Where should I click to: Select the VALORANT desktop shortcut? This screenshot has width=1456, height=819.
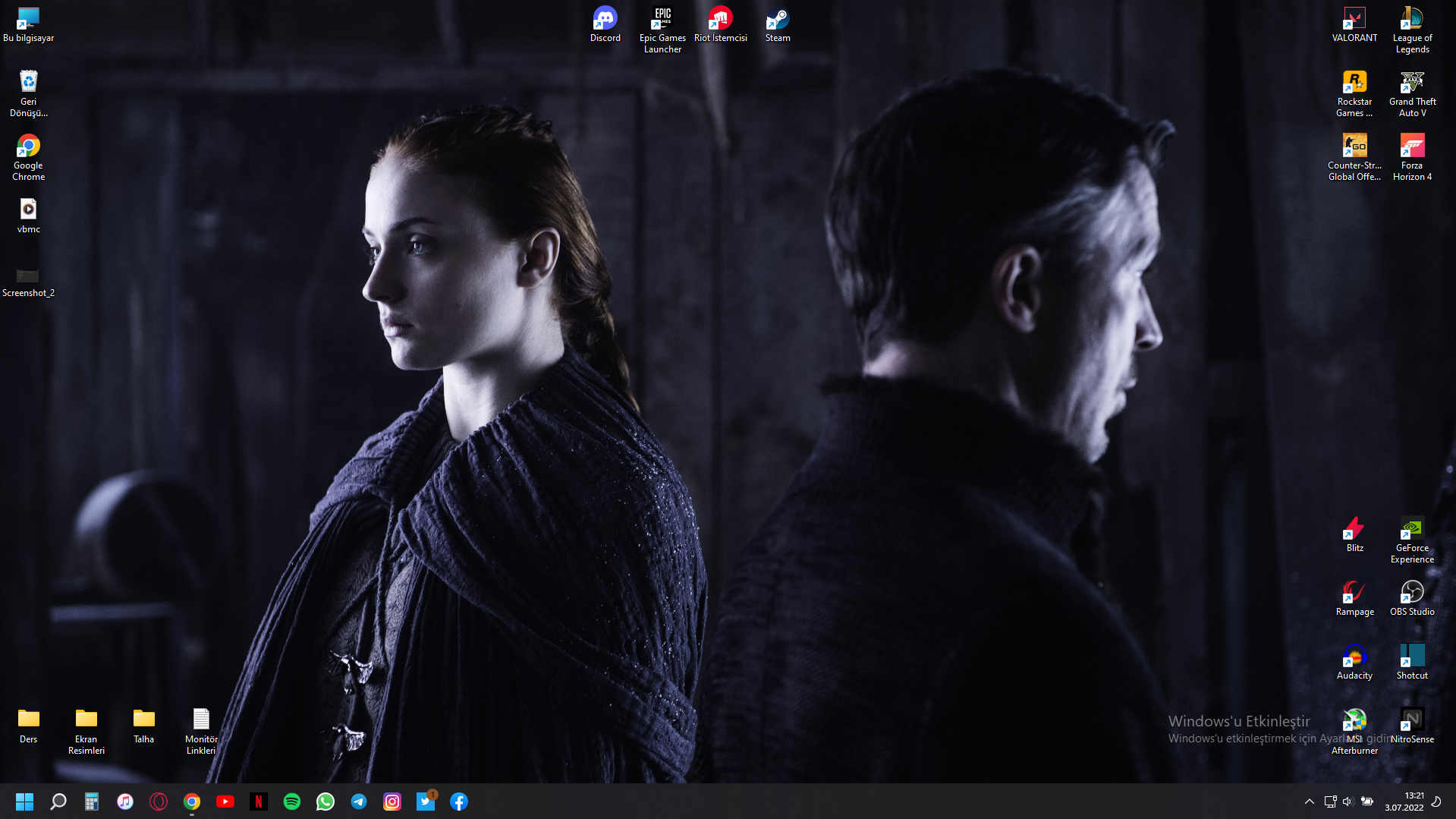click(x=1355, y=24)
